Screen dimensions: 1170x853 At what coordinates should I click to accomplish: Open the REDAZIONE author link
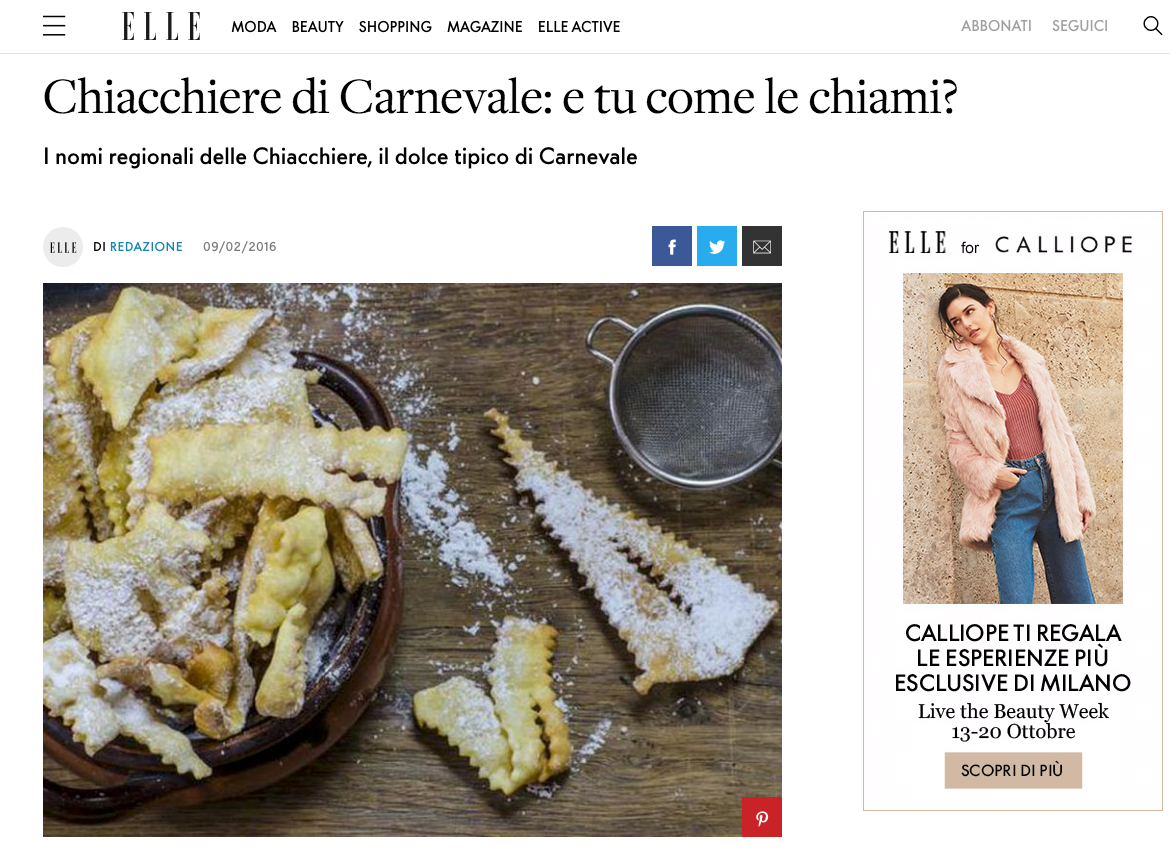coord(146,247)
